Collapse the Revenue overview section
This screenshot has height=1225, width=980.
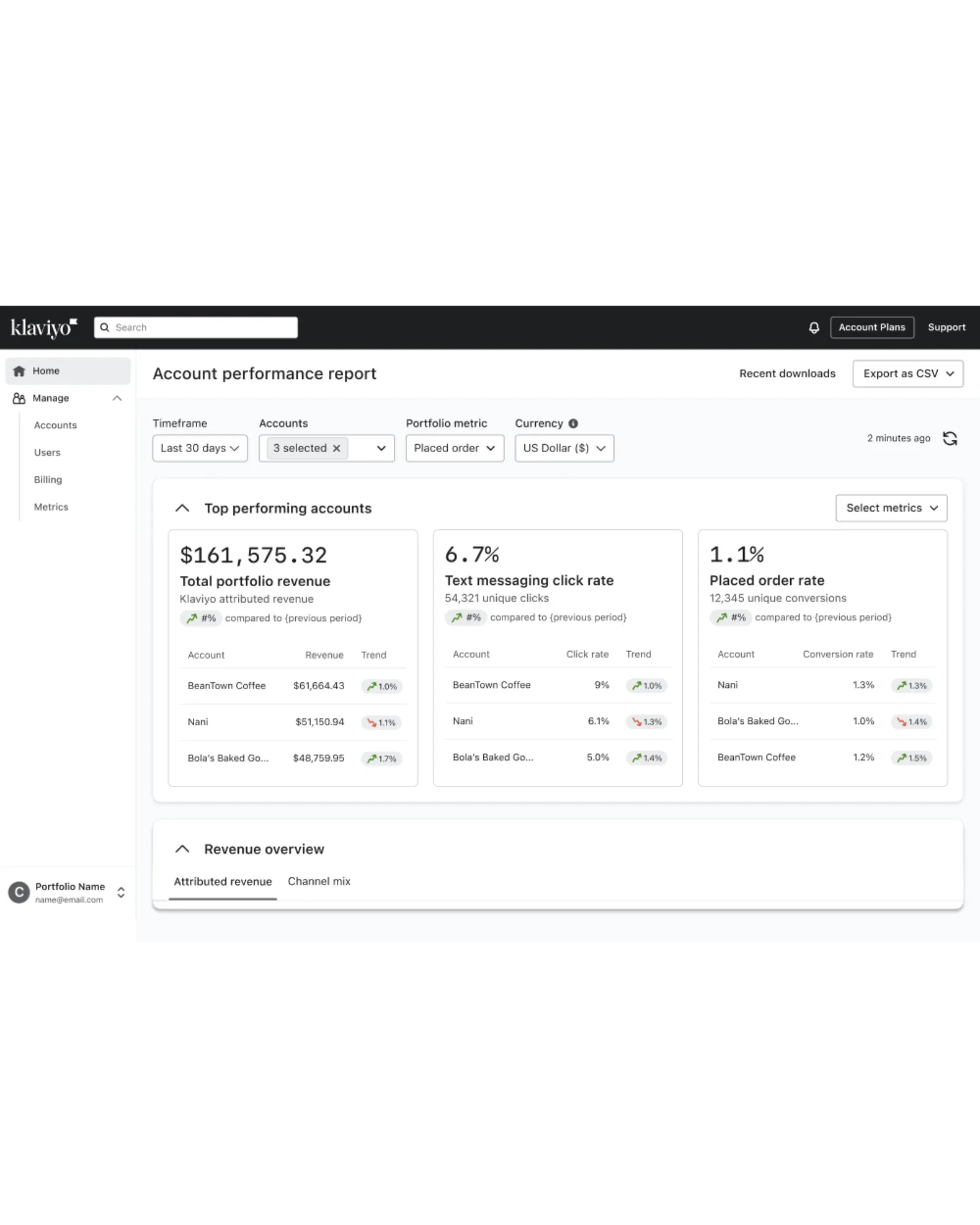coord(182,849)
